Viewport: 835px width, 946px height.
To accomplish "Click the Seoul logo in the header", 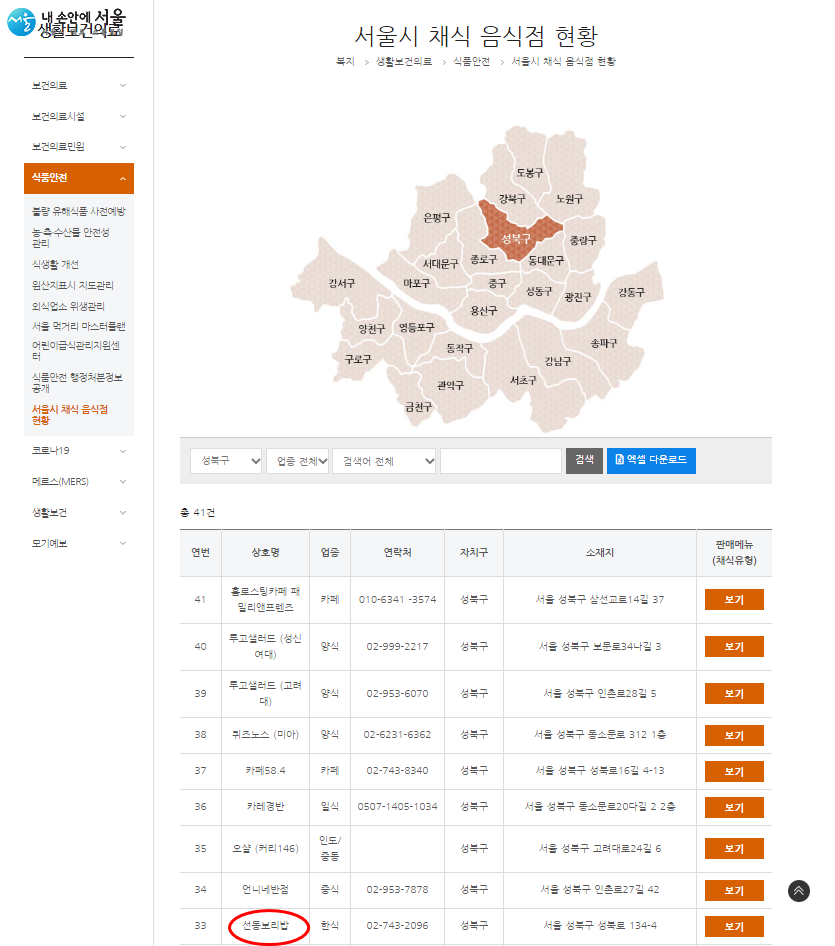I will pos(67,22).
